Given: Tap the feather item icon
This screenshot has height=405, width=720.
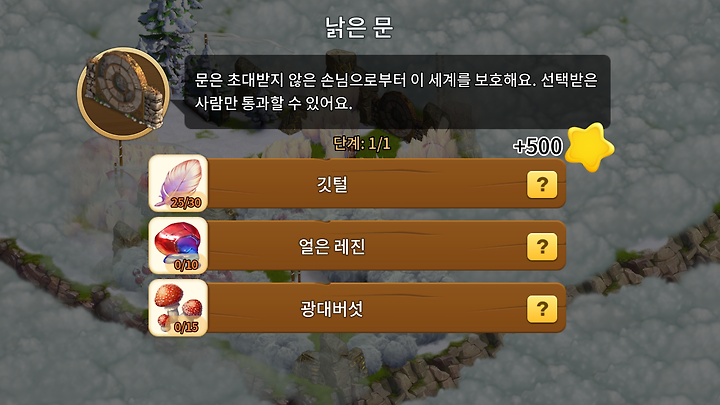Looking at the screenshot, I should (x=178, y=183).
